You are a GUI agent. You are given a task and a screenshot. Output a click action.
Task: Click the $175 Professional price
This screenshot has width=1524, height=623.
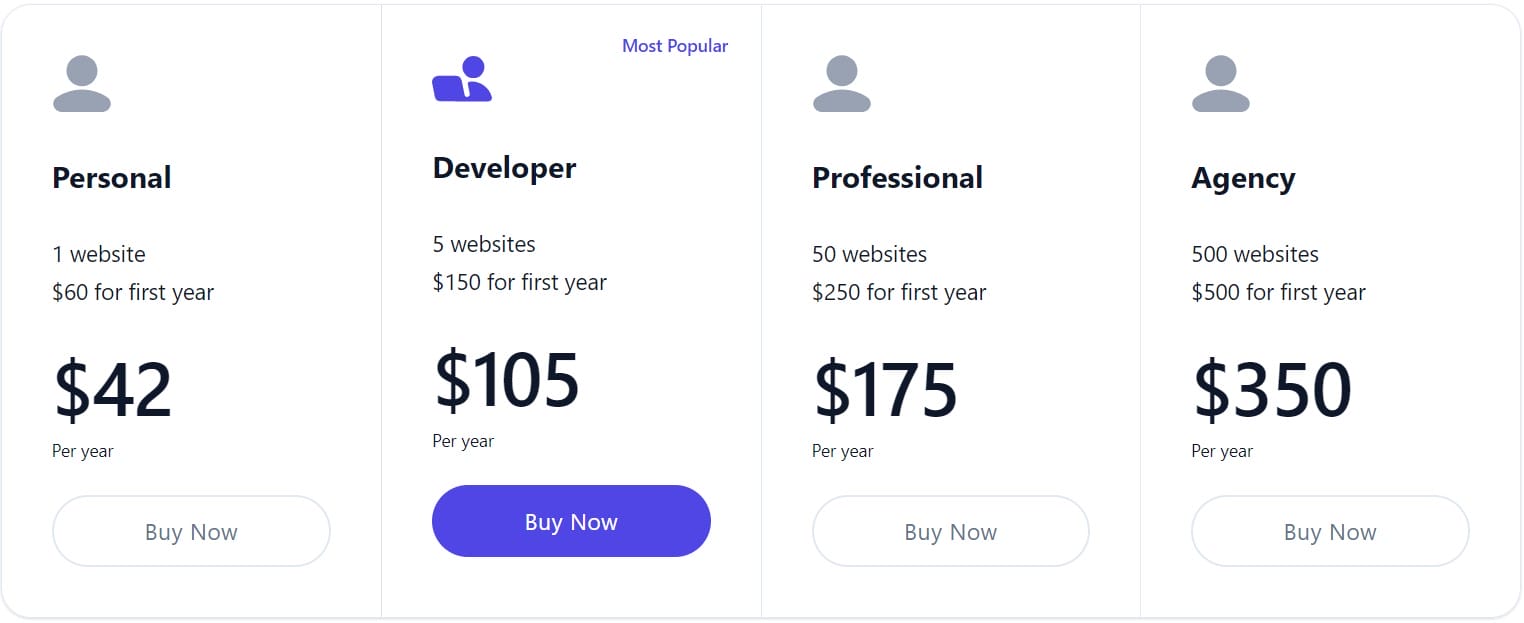(x=885, y=390)
